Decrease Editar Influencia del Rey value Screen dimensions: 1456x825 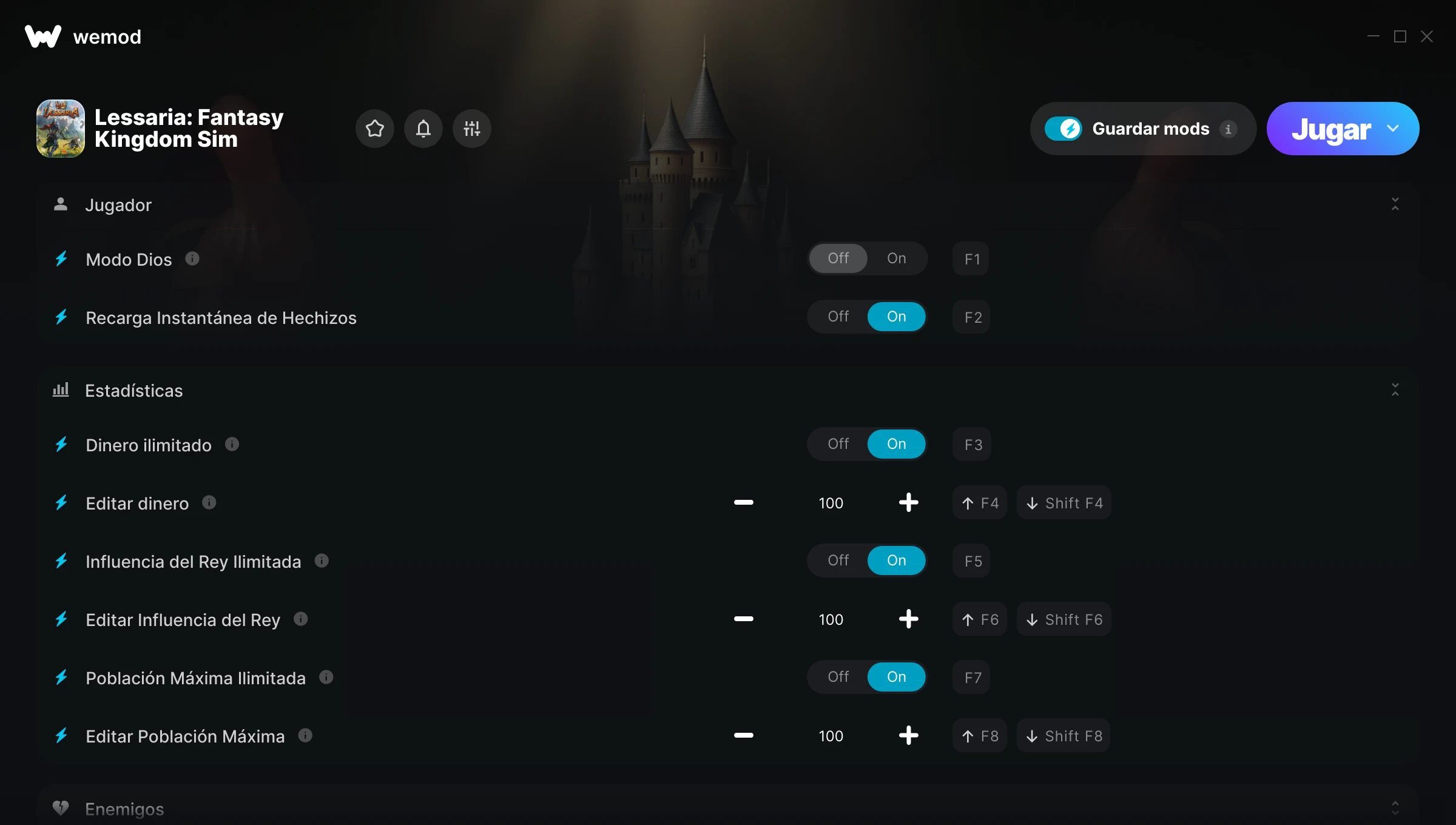click(744, 619)
